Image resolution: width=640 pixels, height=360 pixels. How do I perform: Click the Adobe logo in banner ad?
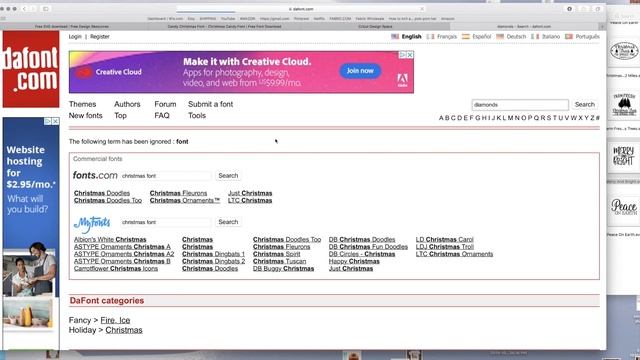[402, 80]
